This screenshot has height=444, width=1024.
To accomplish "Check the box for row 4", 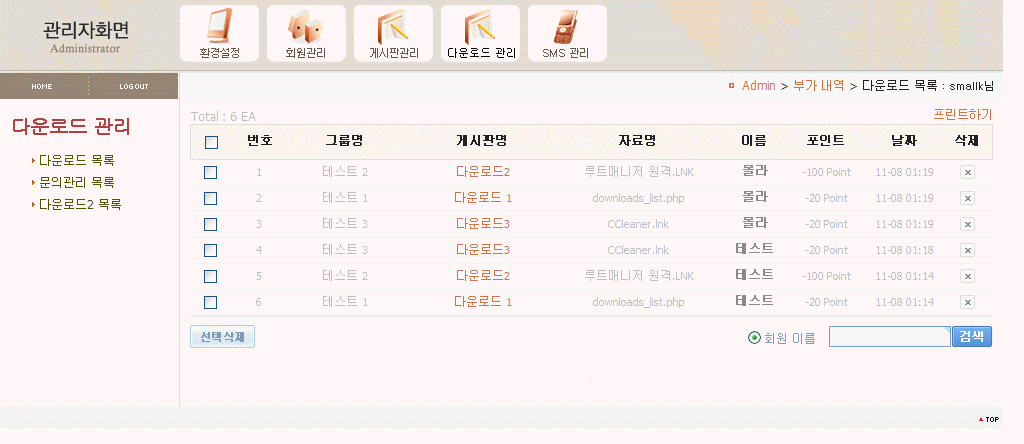I will coord(210,250).
